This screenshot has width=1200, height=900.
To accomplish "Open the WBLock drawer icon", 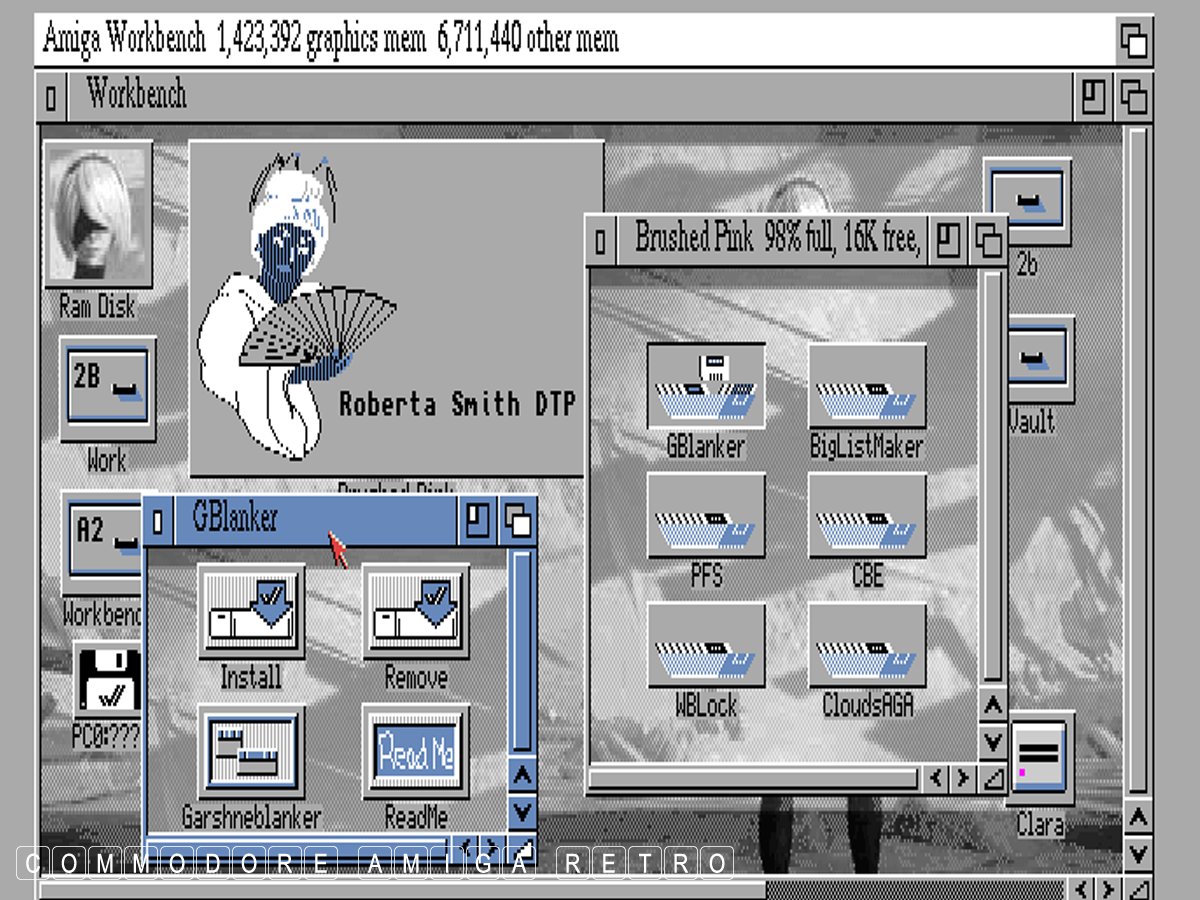I will [x=706, y=646].
